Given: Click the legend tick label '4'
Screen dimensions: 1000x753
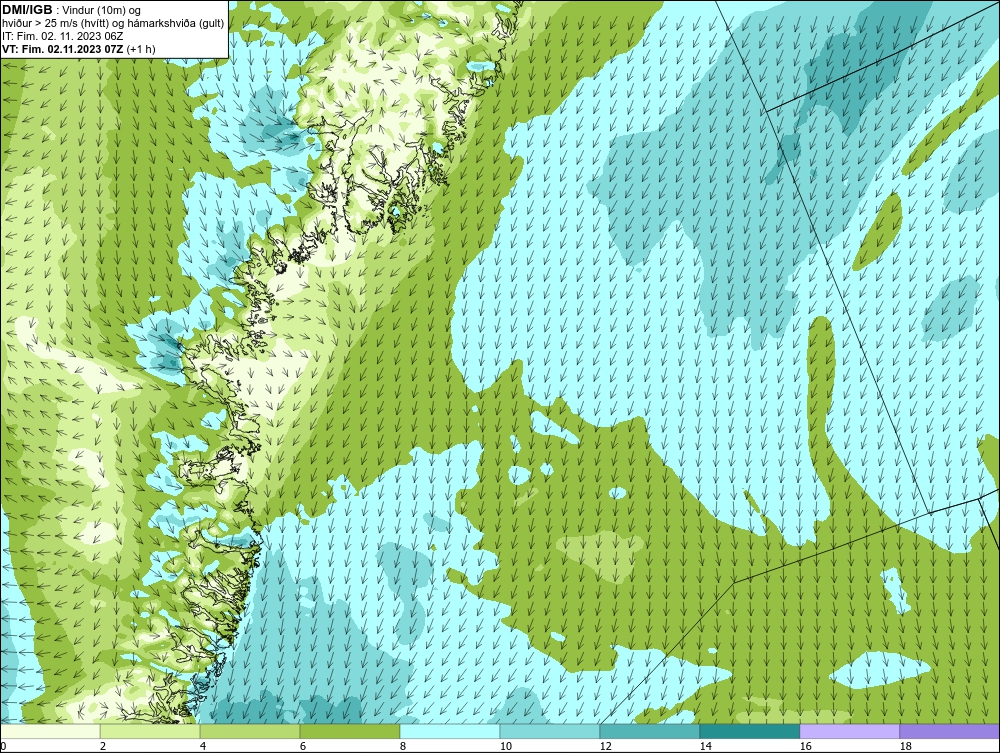Looking at the screenshot, I should click(203, 746).
